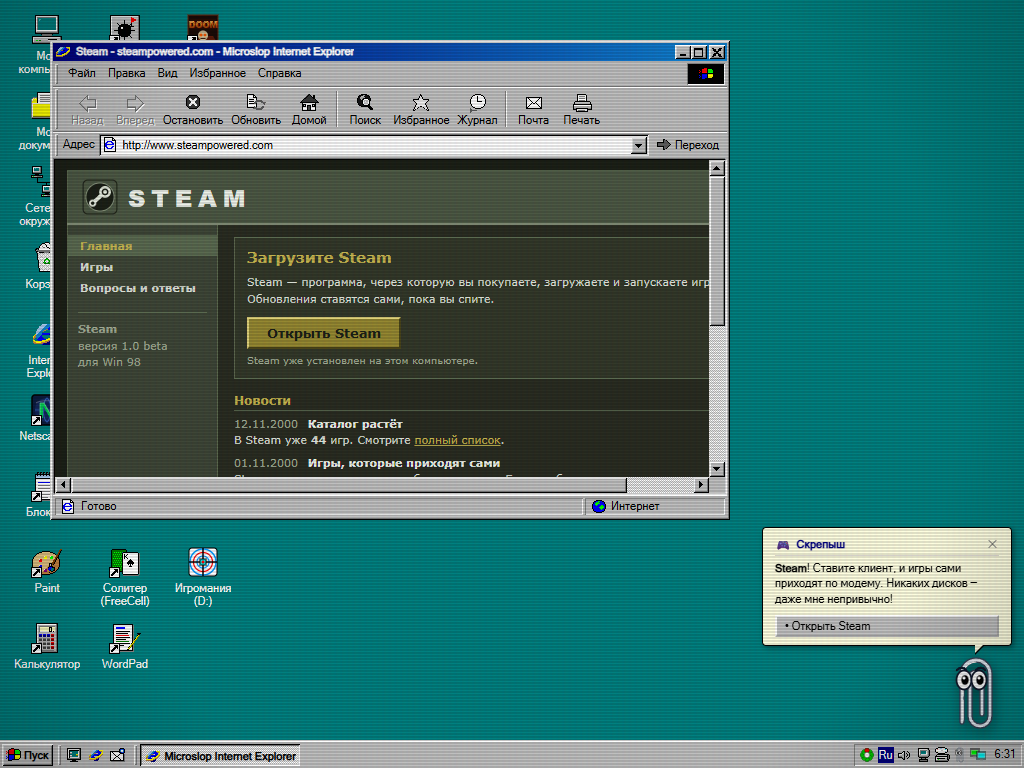Open the Избранное menu in menu bar
Viewport: 1024px width, 768px height.
click(217, 73)
